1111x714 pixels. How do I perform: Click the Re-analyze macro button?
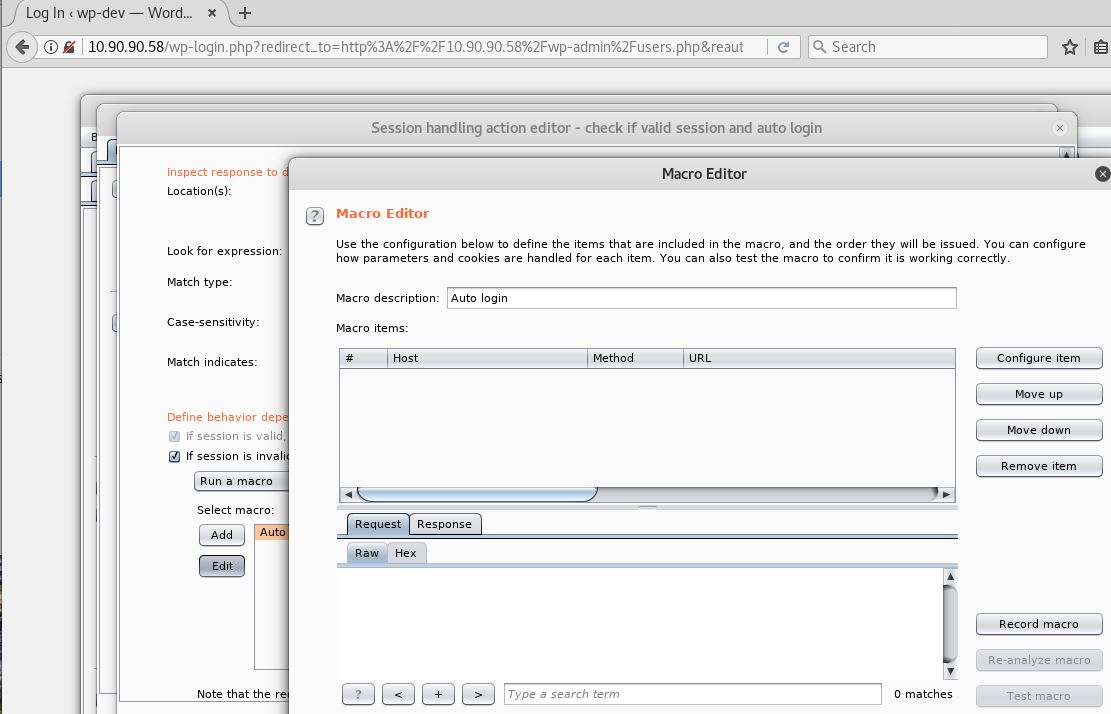click(1039, 660)
